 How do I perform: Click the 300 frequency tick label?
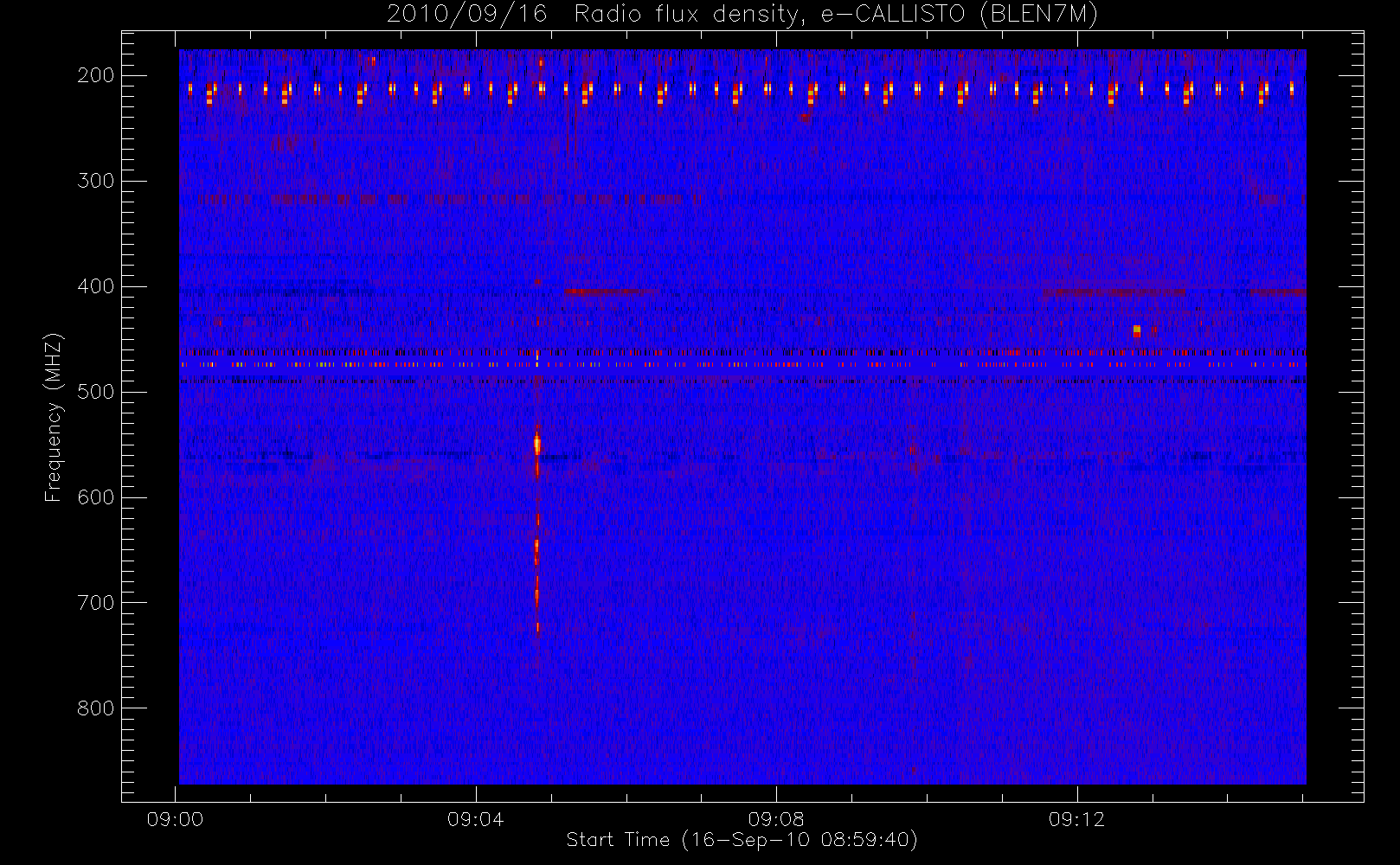click(x=96, y=181)
